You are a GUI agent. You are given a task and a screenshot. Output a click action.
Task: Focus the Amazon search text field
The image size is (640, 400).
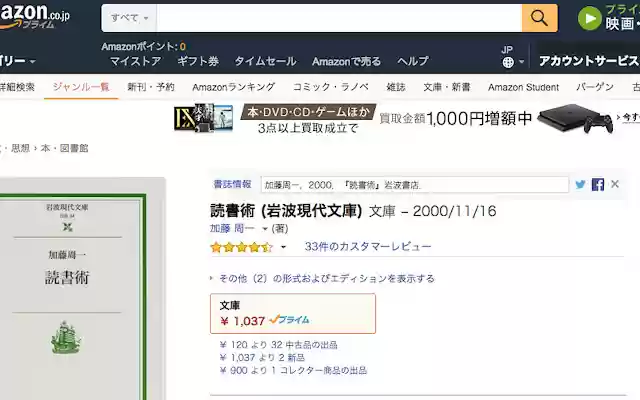[x=339, y=18]
